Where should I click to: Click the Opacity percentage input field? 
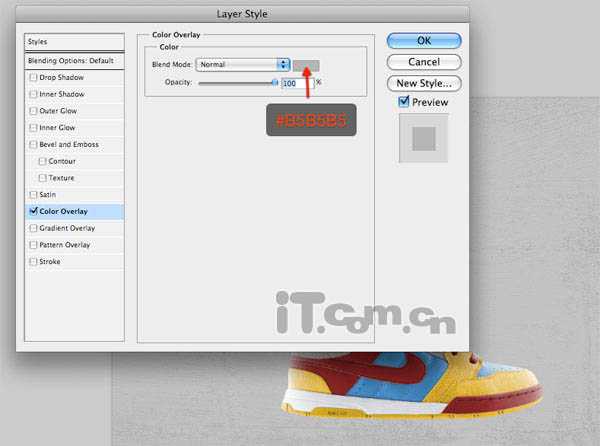click(x=297, y=83)
